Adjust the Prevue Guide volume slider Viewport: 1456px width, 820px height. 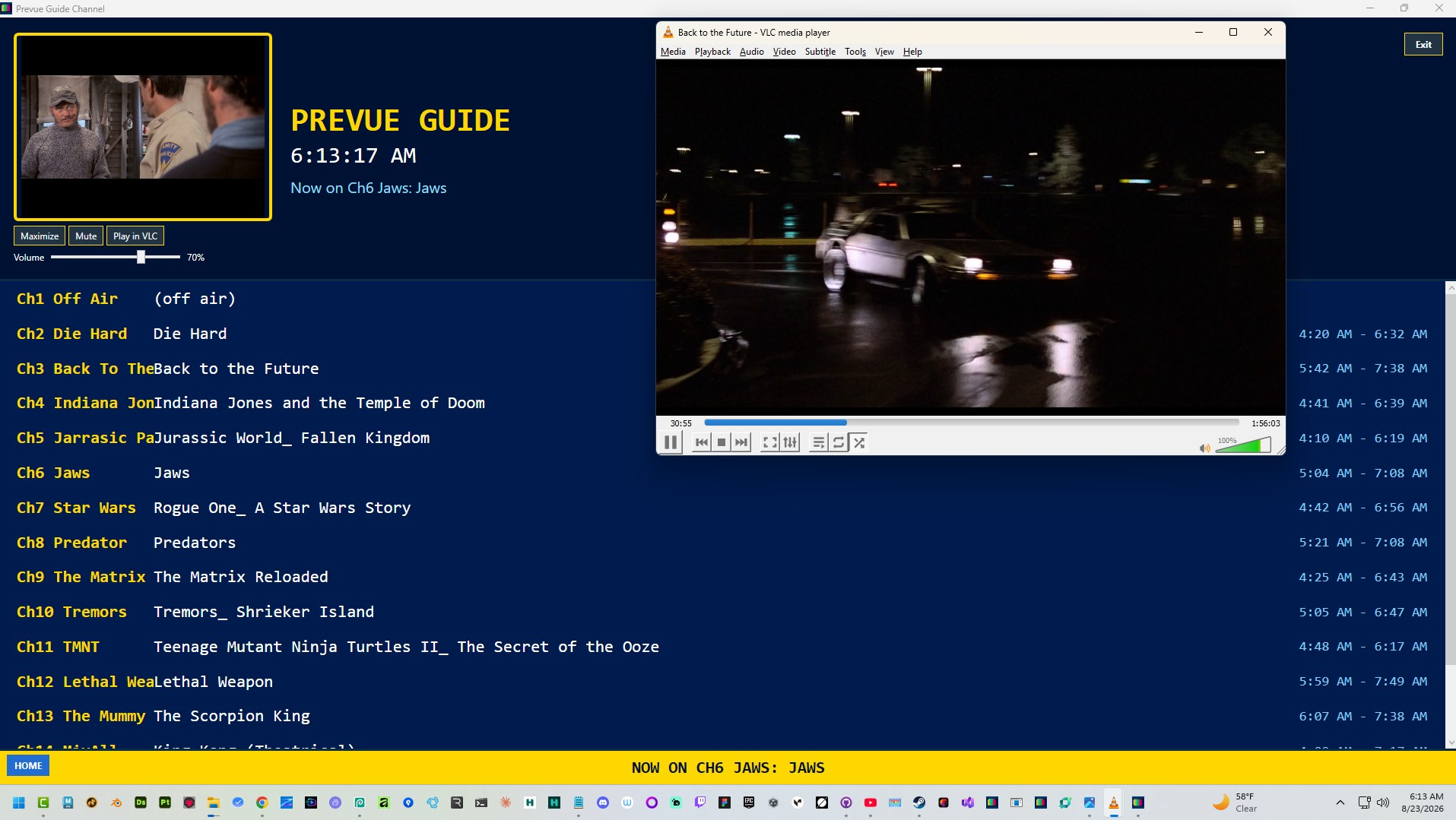coord(116,258)
